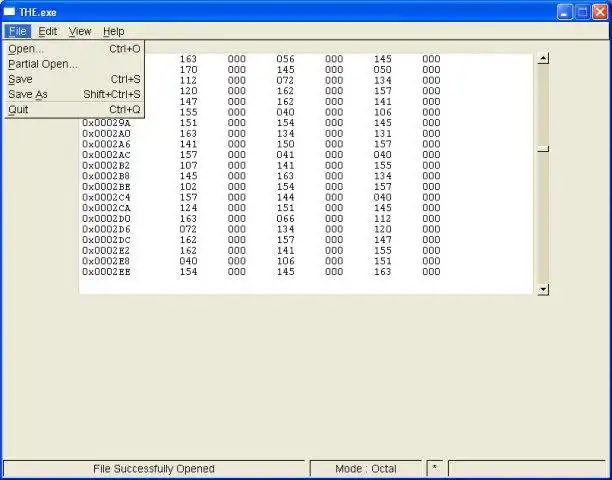Click value 072 in row 0x0002D6
The width and height of the screenshot is (612, 480).
click(189, 229)
